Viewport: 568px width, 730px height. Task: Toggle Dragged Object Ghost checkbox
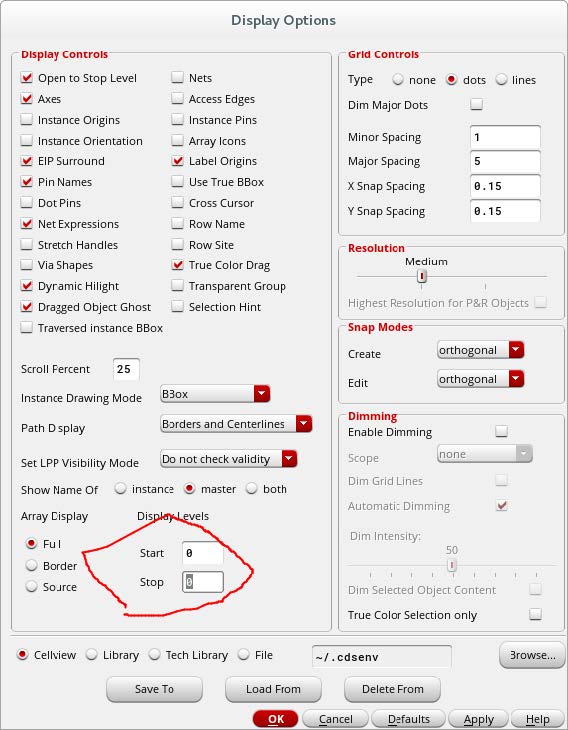click(x=27, y=306)
